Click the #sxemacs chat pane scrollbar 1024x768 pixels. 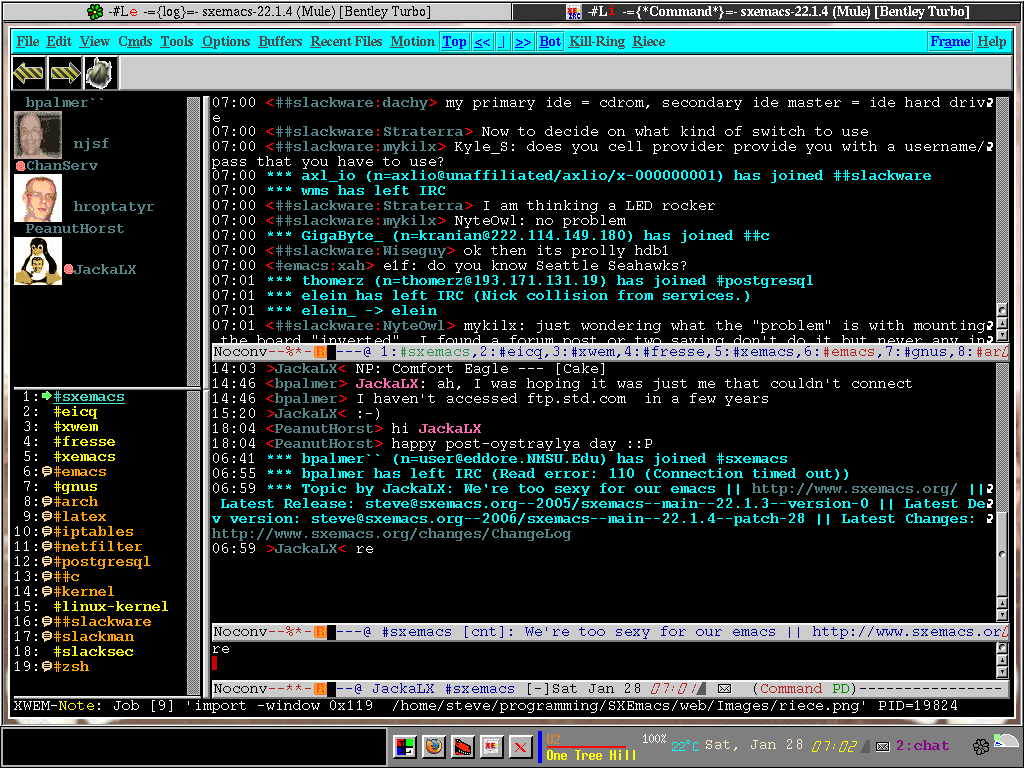pyautogui.click(x=1002, y=492)
